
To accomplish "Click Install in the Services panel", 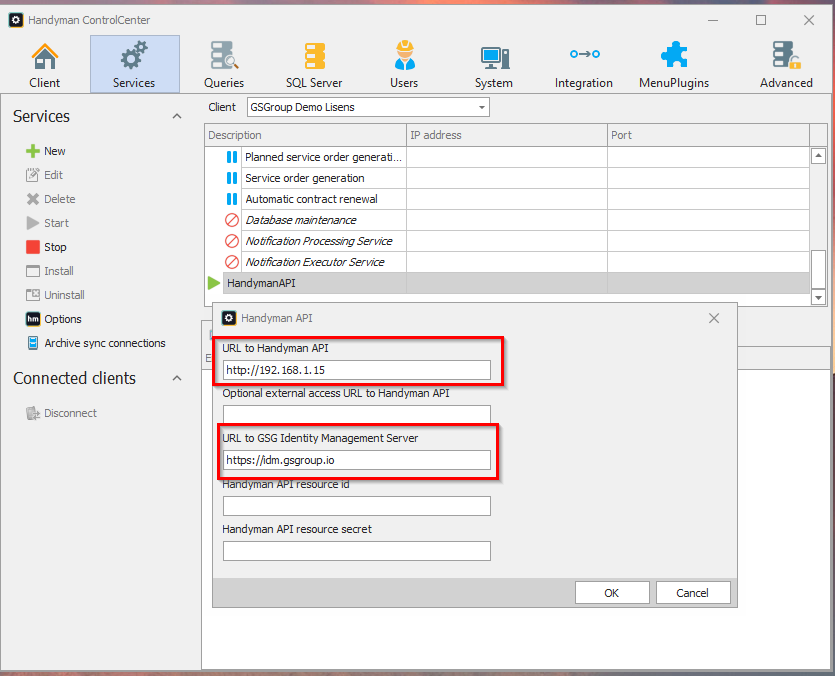I will [50, 271].
